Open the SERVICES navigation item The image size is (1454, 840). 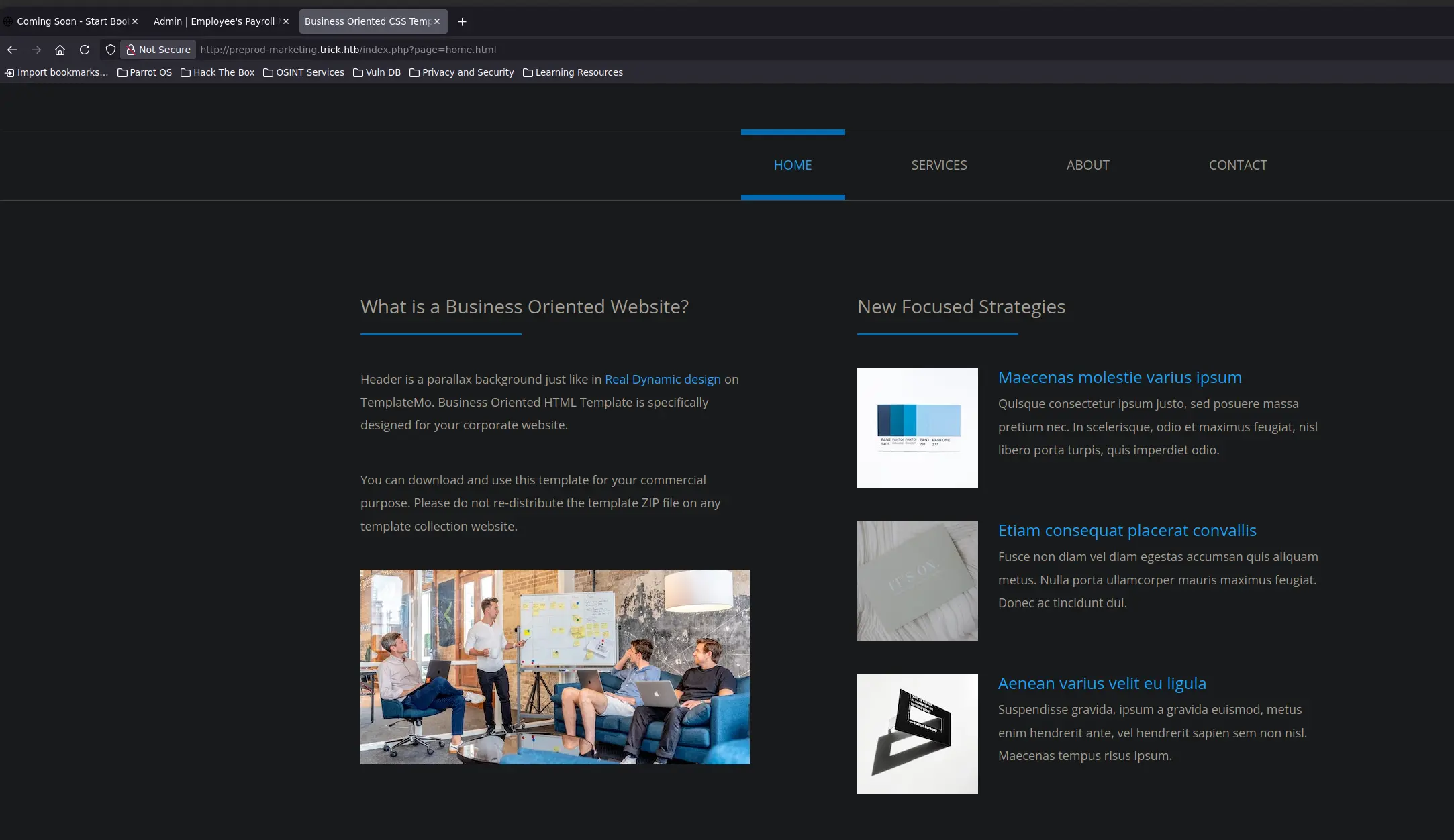938,165
